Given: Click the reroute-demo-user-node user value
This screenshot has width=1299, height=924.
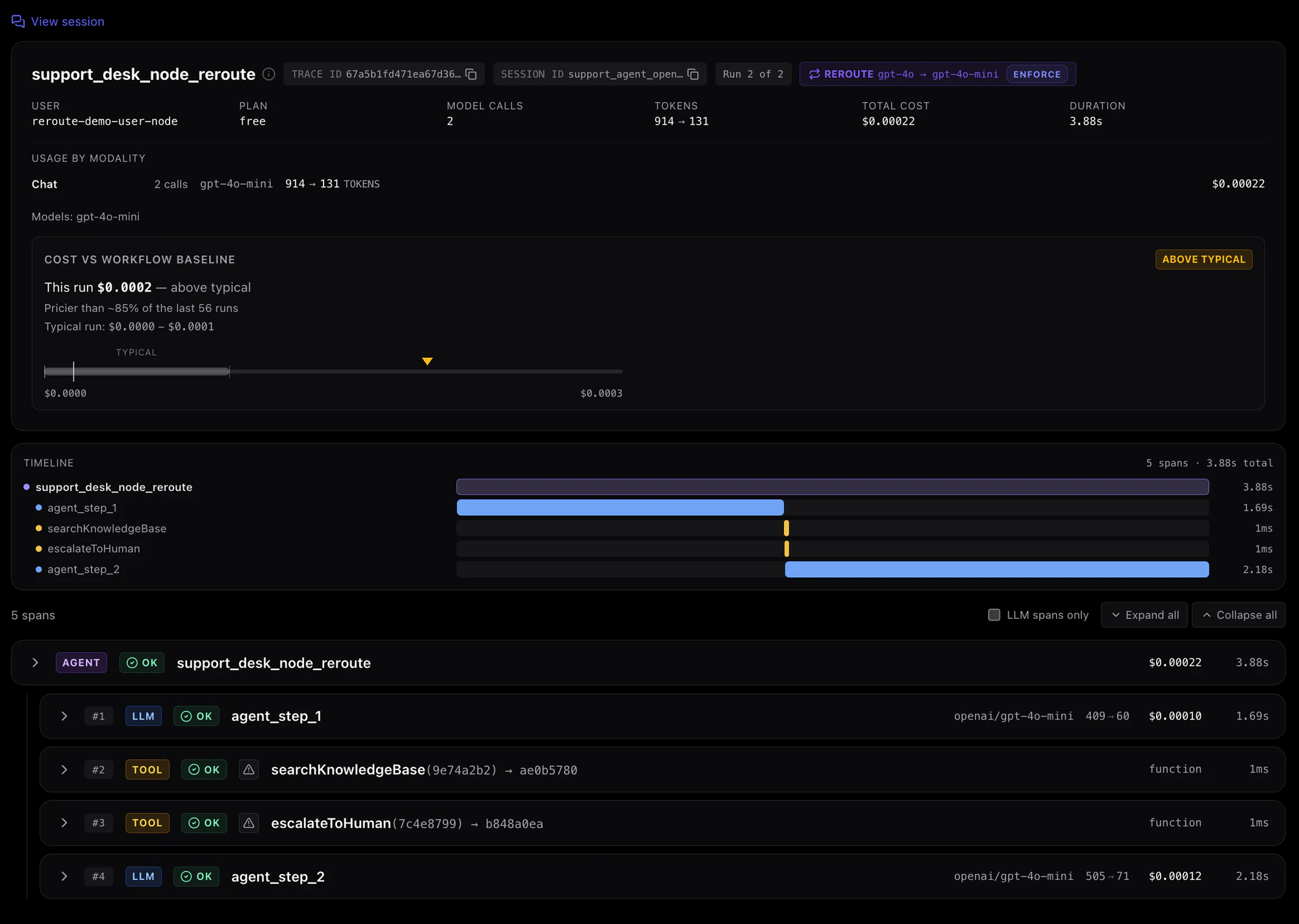Looking at the screenshot, I should pos(105,121).
